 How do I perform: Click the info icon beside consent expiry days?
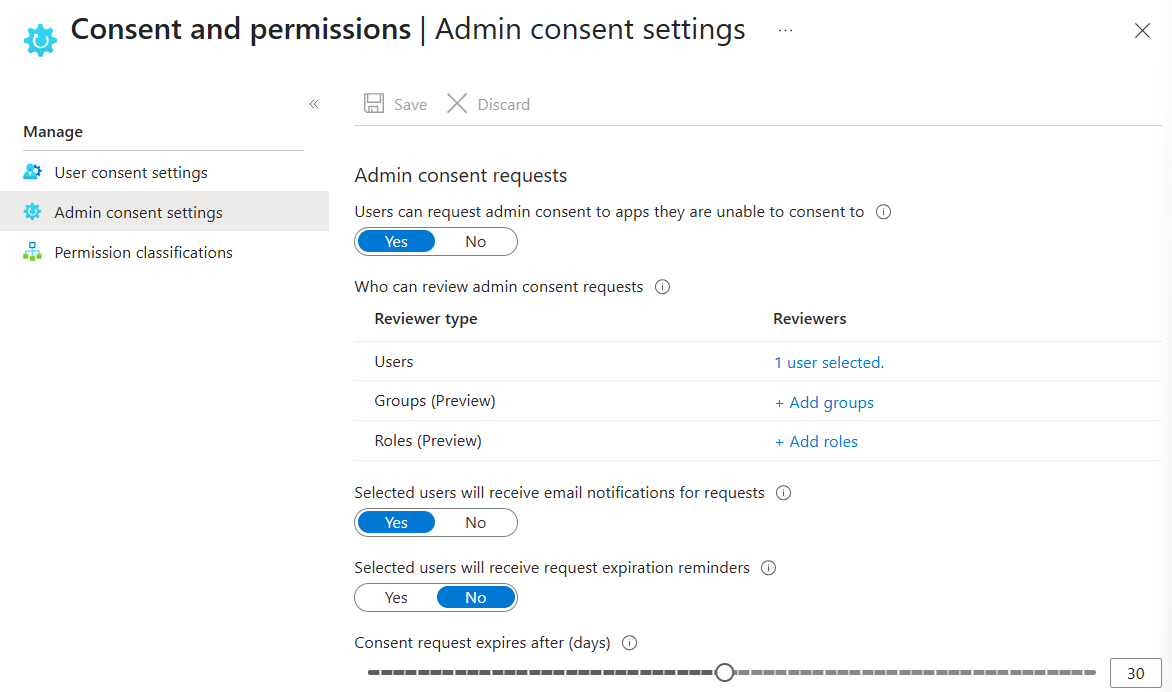tap(629, 643)
